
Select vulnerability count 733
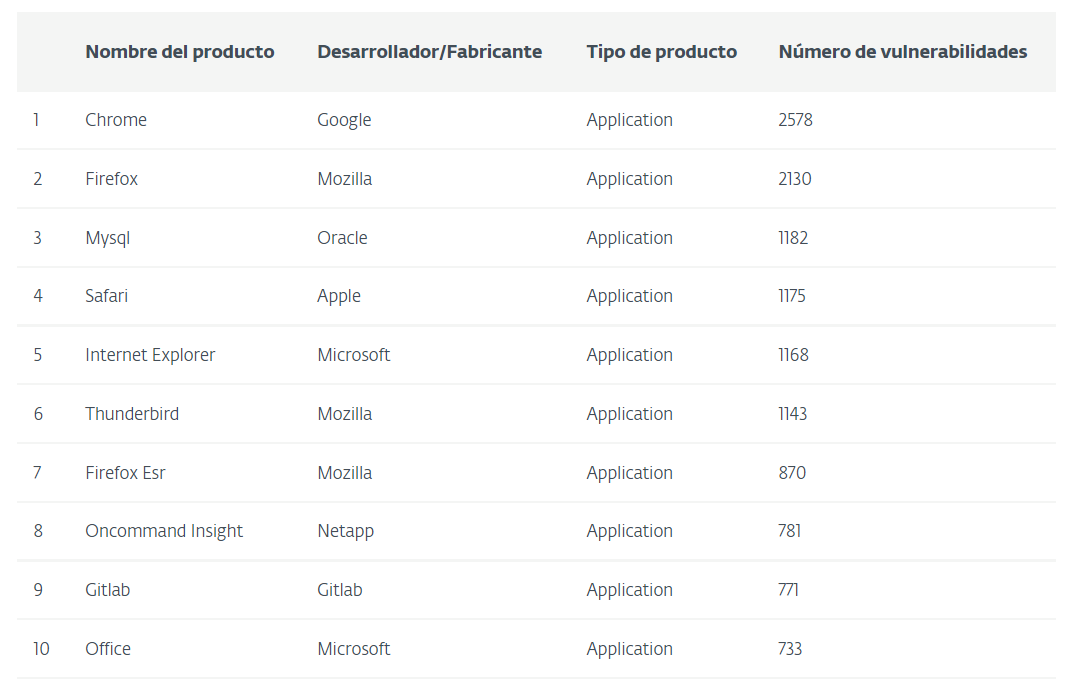click(790, 649)
